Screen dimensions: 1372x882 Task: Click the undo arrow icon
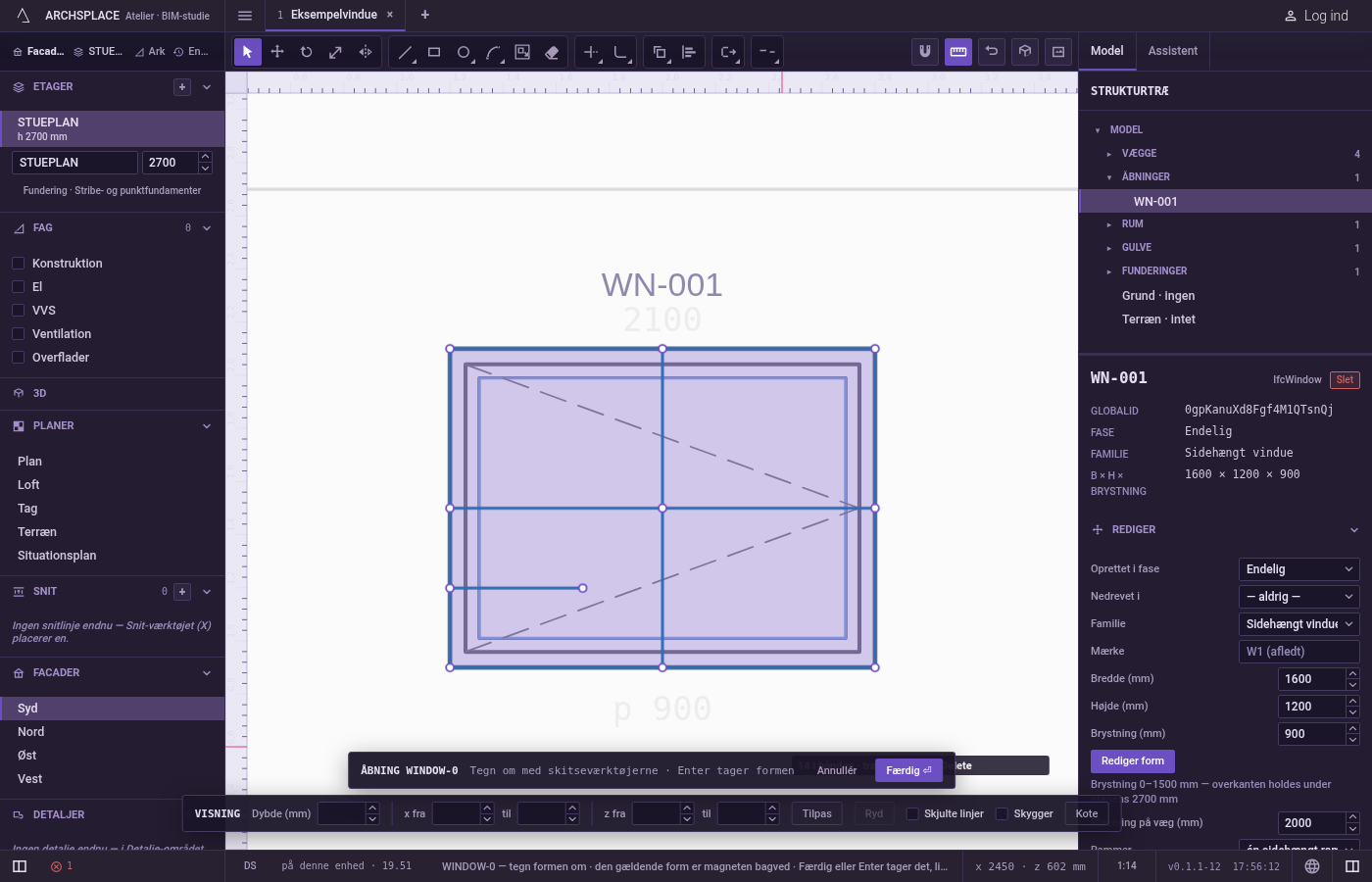(992, 52)
